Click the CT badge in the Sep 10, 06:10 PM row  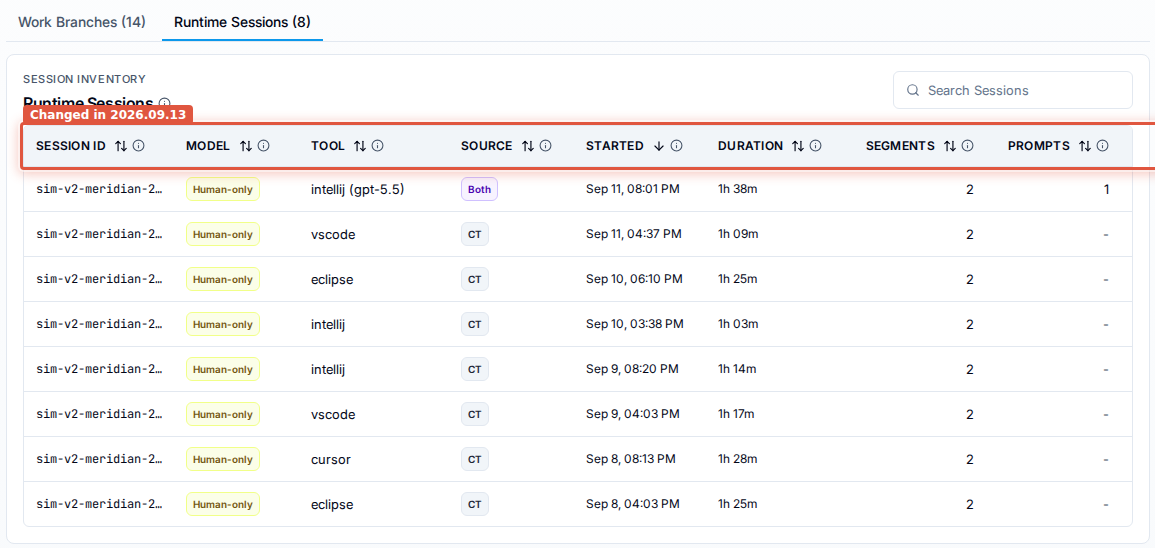click(x=475, y=279)
